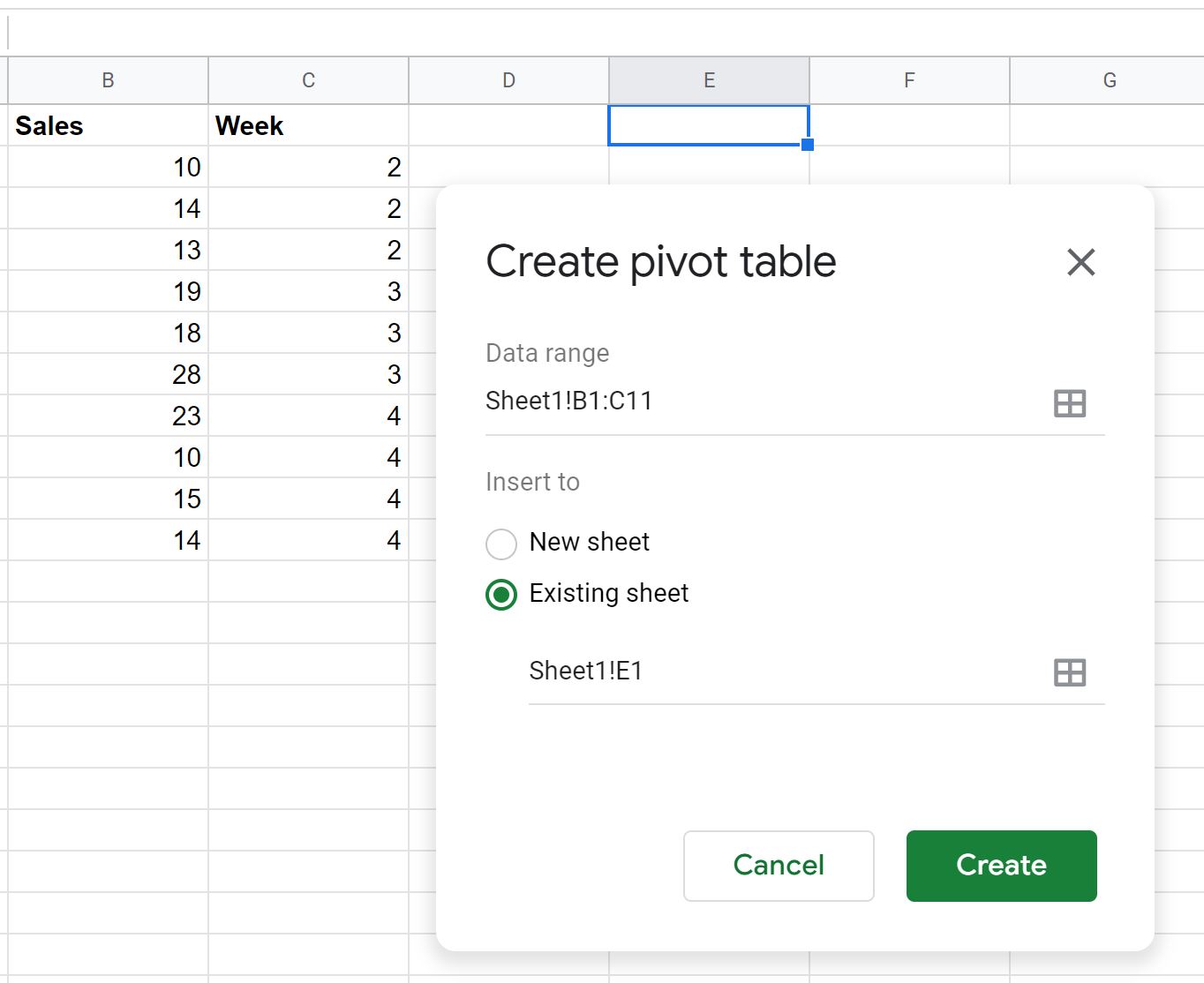The image size is (1204, 983).
Task: Click the Sales header cell
Action: [108, 125]
